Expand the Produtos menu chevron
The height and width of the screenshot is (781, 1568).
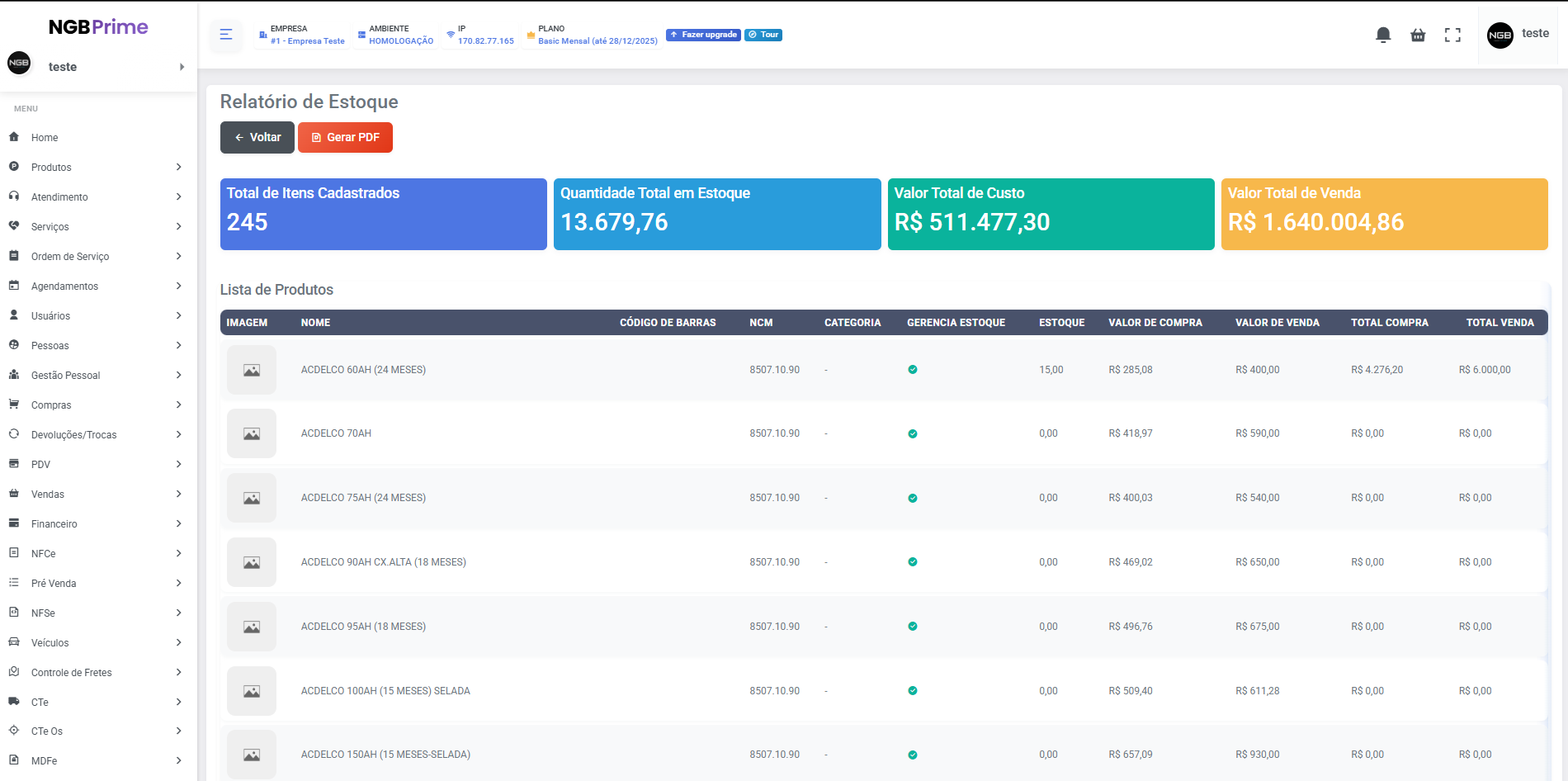point(178,167)
